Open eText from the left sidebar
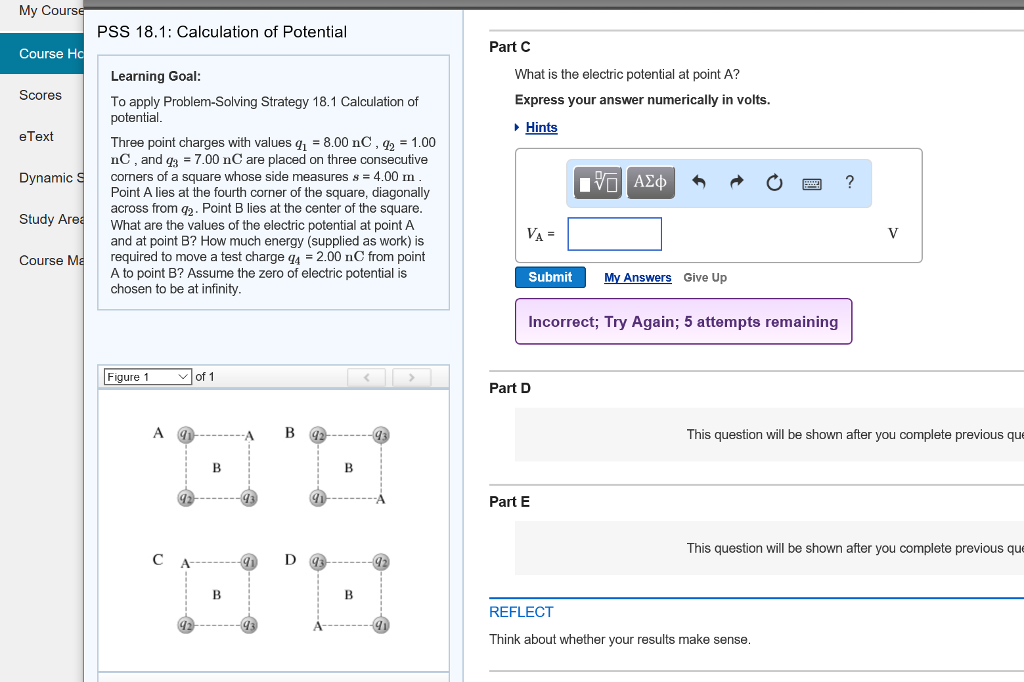 [36, 136]
